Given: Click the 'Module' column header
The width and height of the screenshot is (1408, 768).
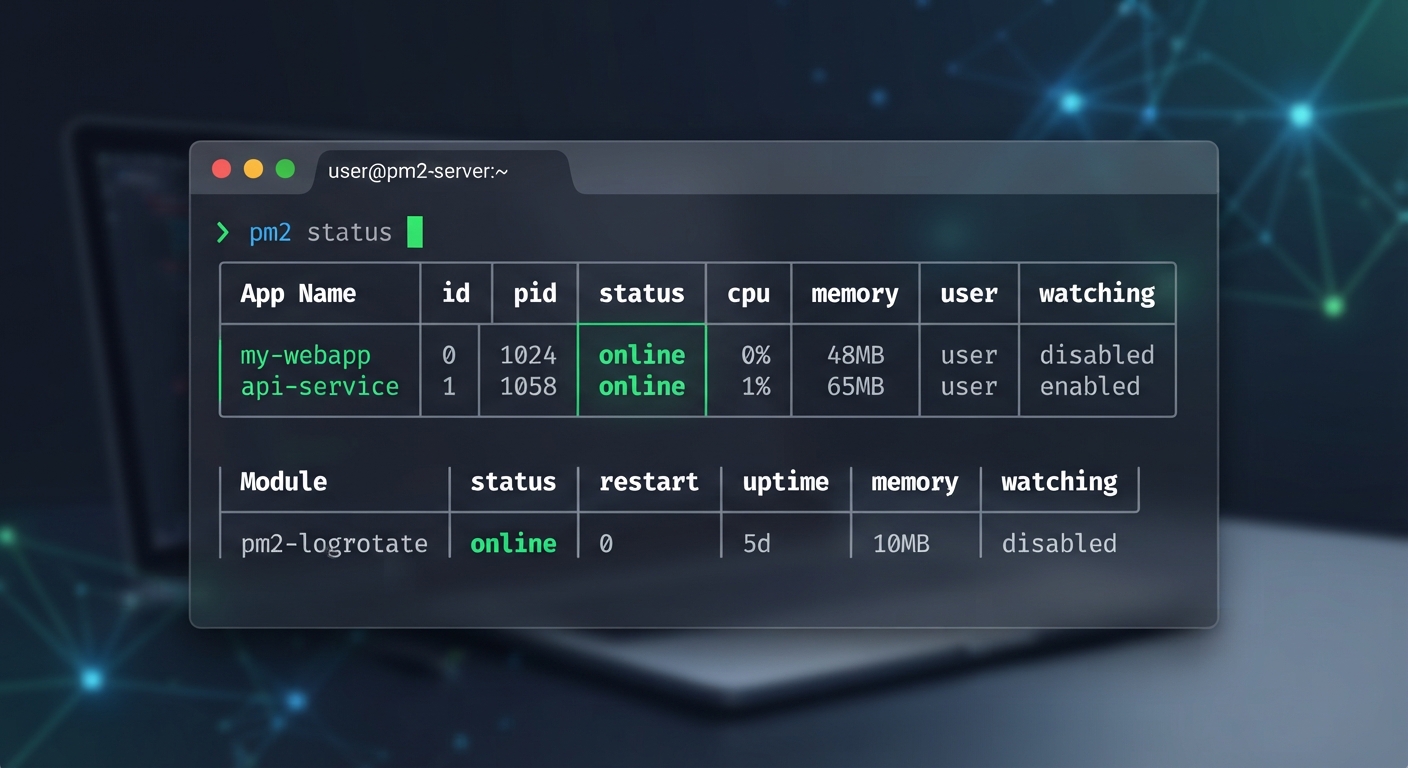Looking at the screenshot, I should [x=283, y=482].
